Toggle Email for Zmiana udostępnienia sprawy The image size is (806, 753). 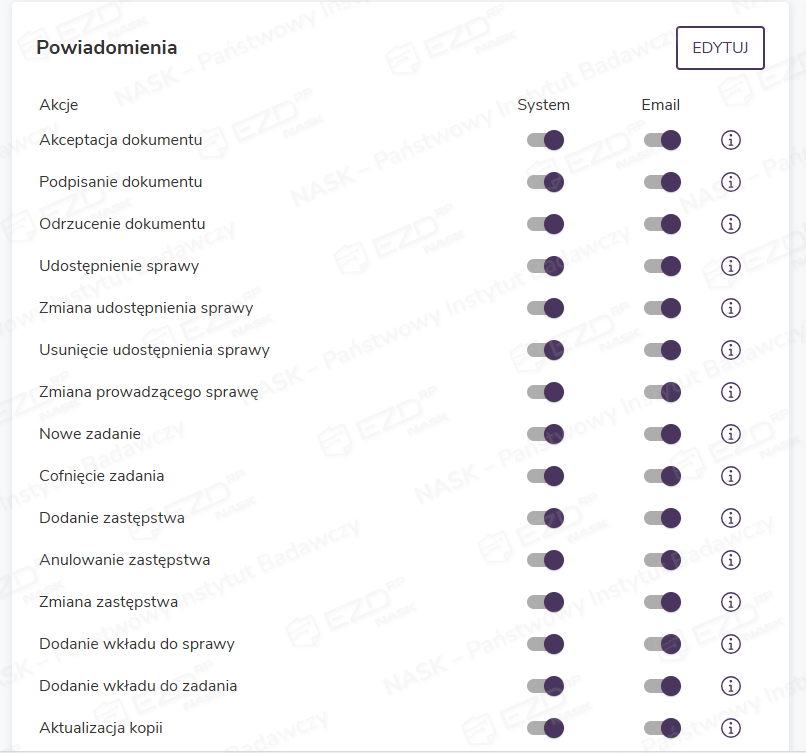[x=662, y=308]
